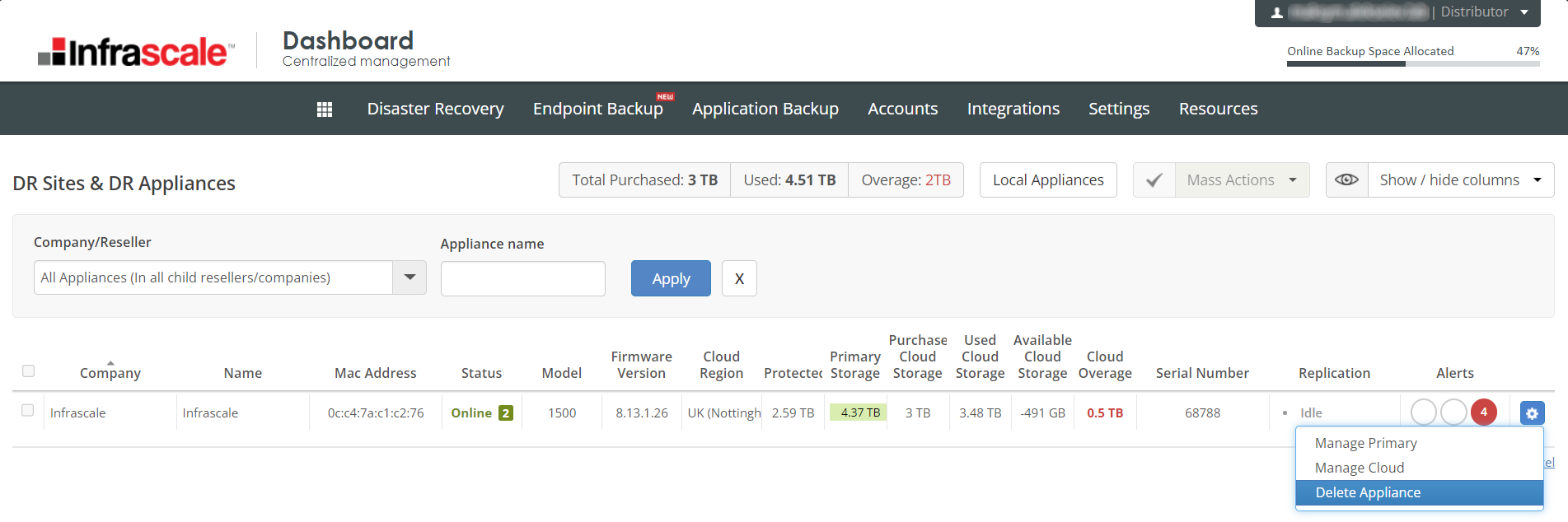Click the Infrascale logo

136,52
